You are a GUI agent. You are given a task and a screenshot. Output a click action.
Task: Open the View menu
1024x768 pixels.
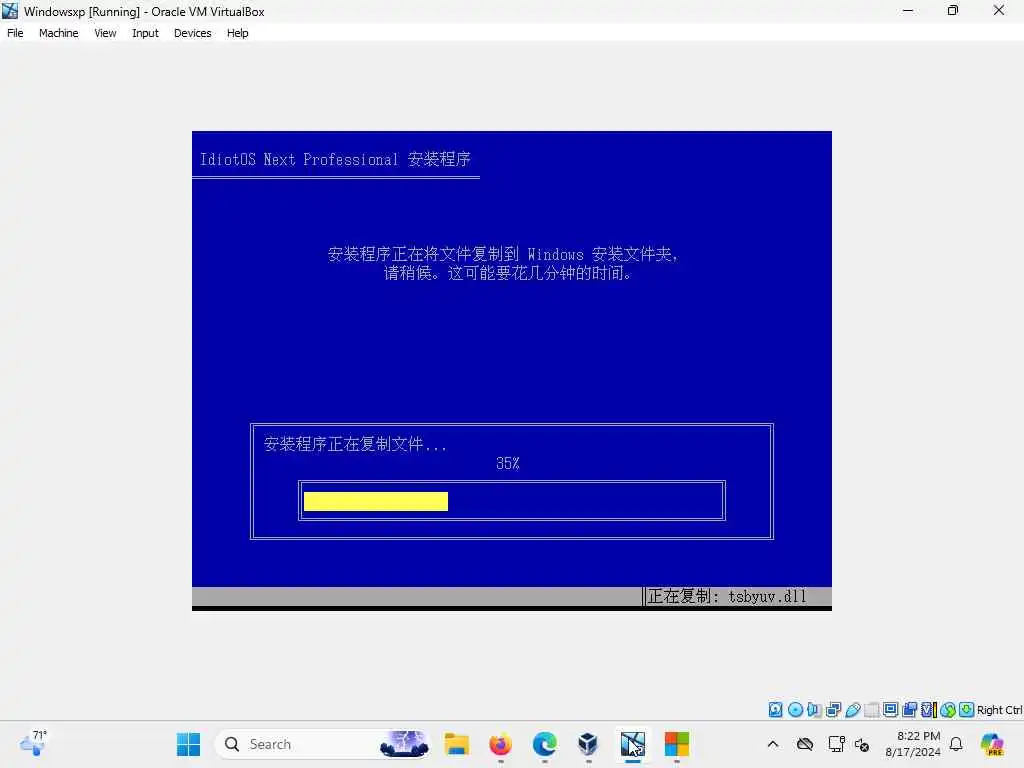pos(105,33)
